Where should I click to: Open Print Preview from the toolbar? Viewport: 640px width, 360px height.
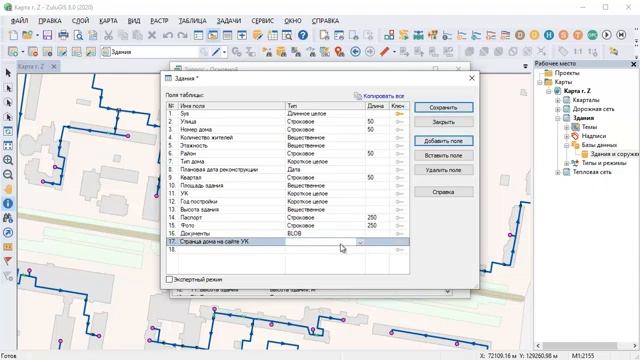78,35
